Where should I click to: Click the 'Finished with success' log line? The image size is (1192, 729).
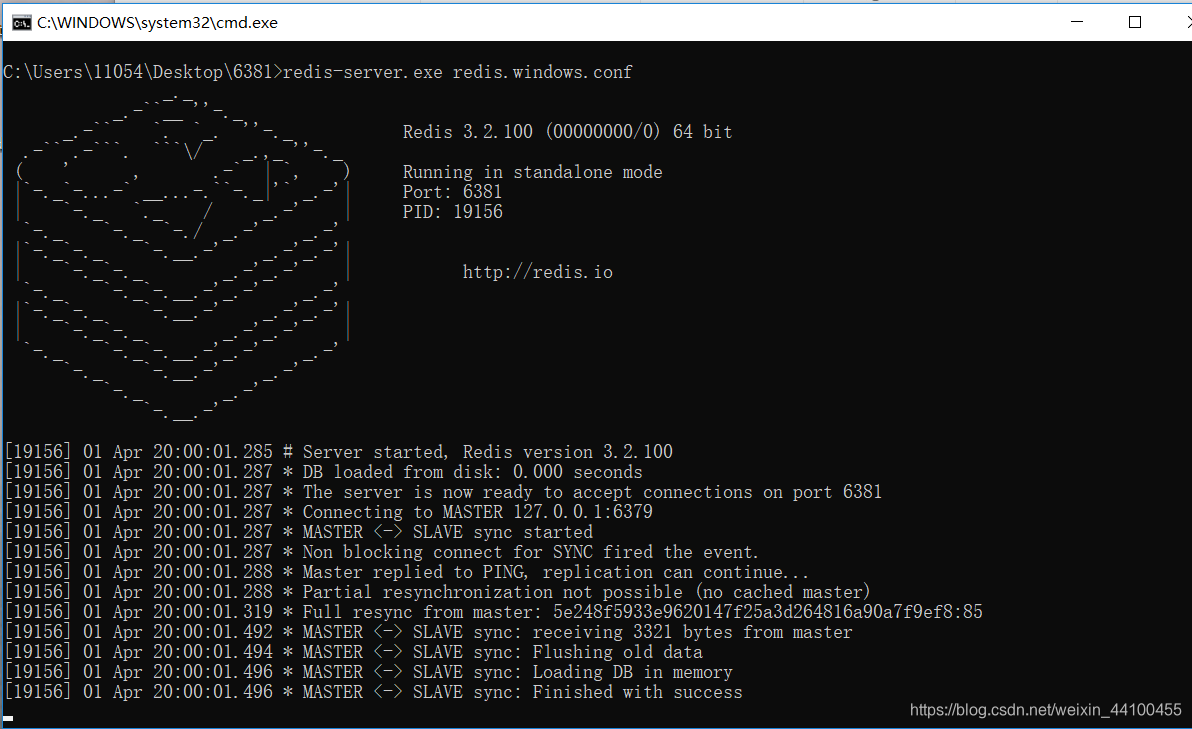373,692
